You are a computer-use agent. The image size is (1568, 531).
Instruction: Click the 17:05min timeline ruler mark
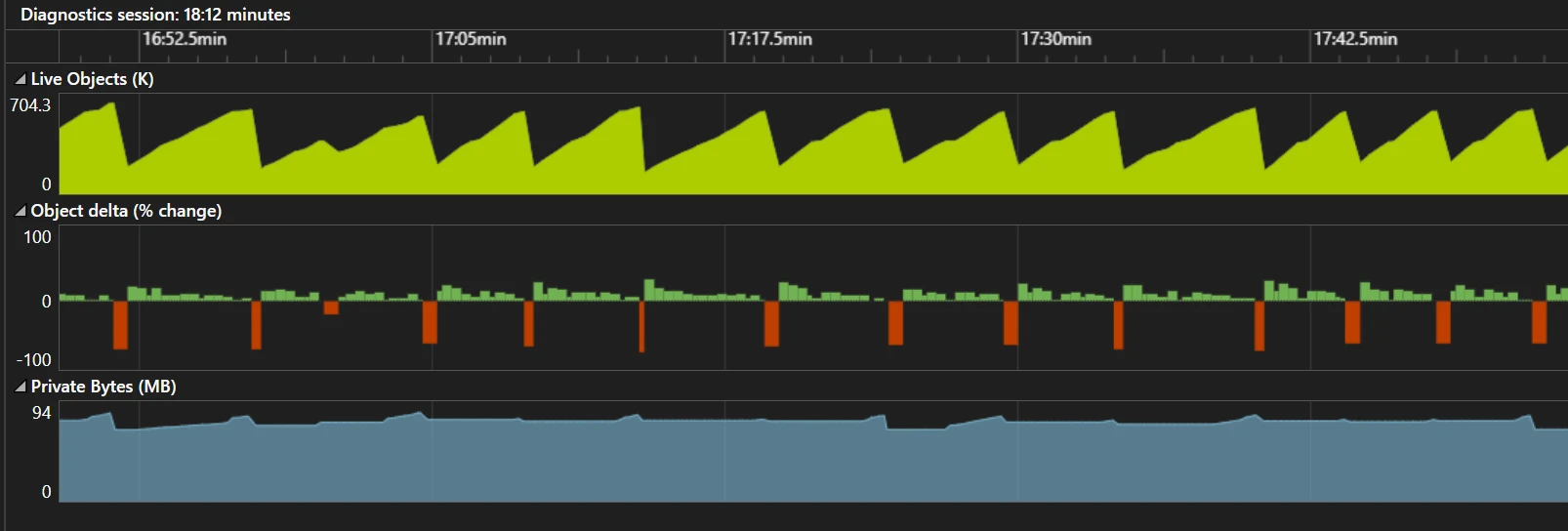[x=470, y=39]
